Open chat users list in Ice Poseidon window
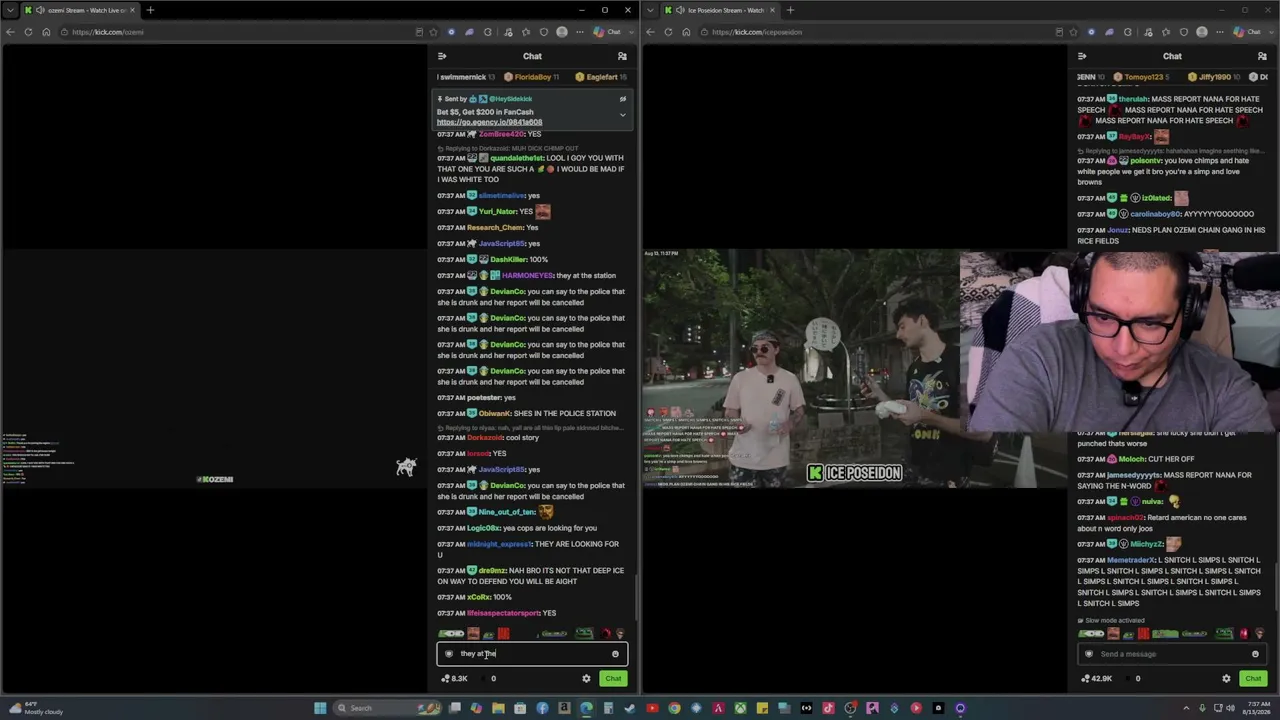The height and width of the screenshot is (720, 1280). pyautogui.click(x=1262, y=56)
